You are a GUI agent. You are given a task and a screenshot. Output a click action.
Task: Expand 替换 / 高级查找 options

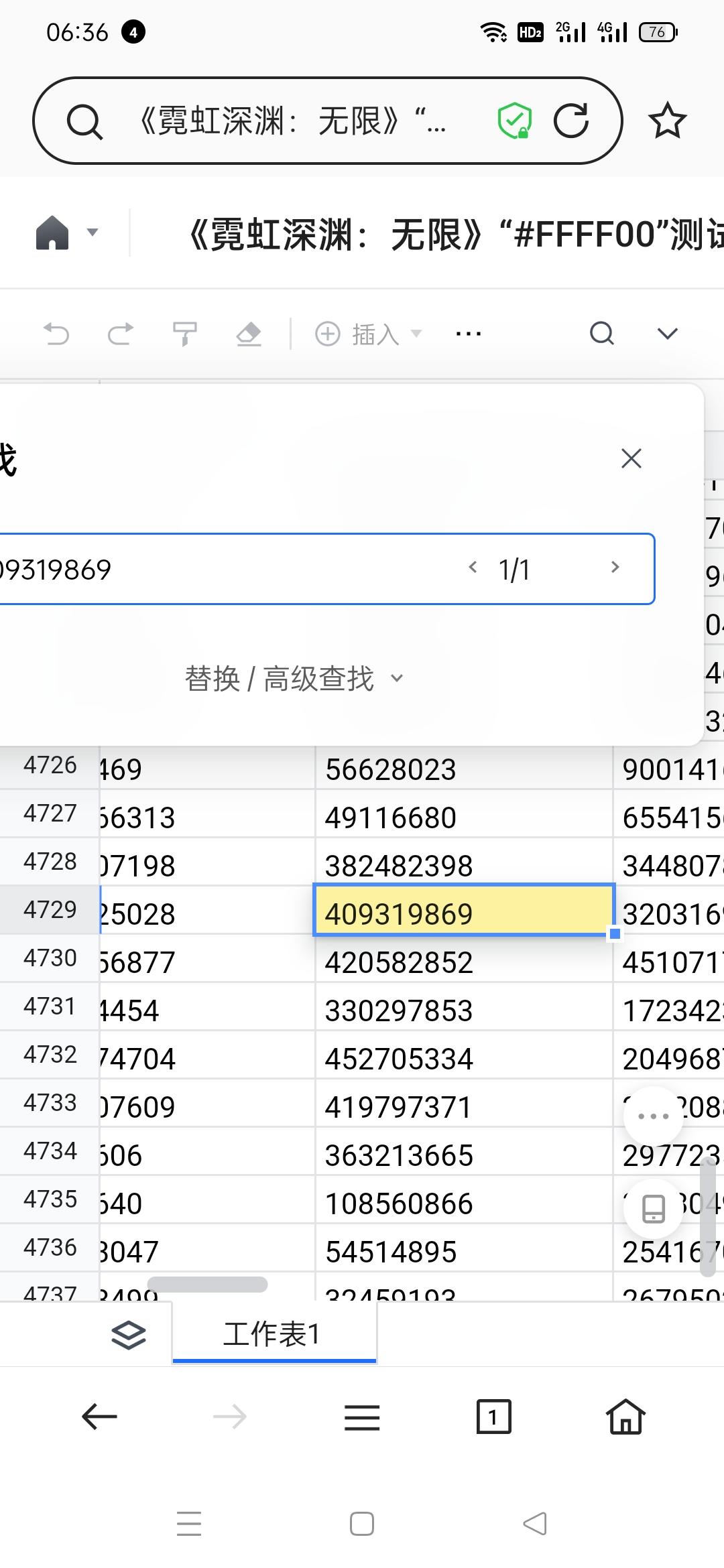pos(294,678)
